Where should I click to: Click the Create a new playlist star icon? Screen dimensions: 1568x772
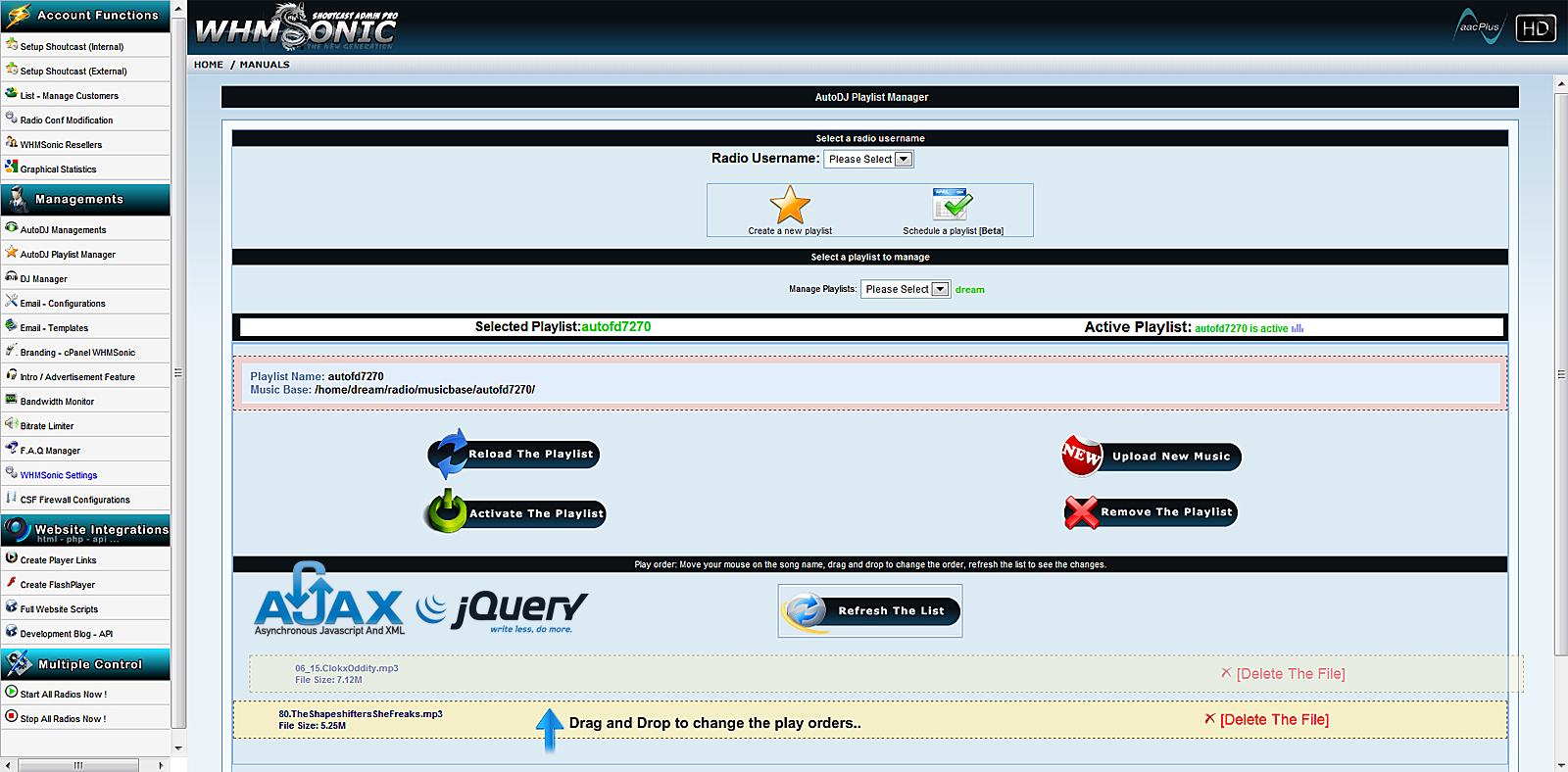click(x=790, y=206)
